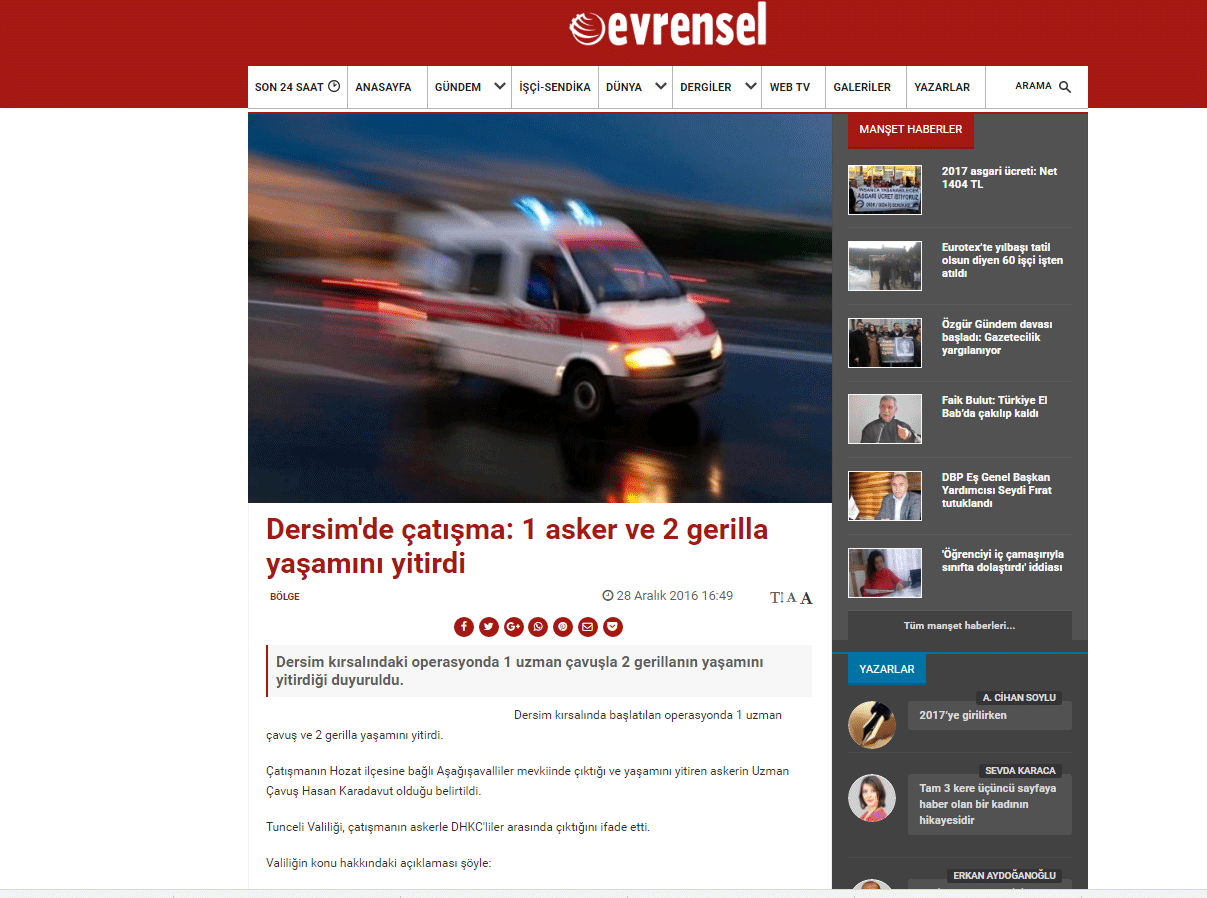Click the 2017 asgari ücreti news thumbnail
The width and height of the screenshot is (1207, 898).
(885, 190)
